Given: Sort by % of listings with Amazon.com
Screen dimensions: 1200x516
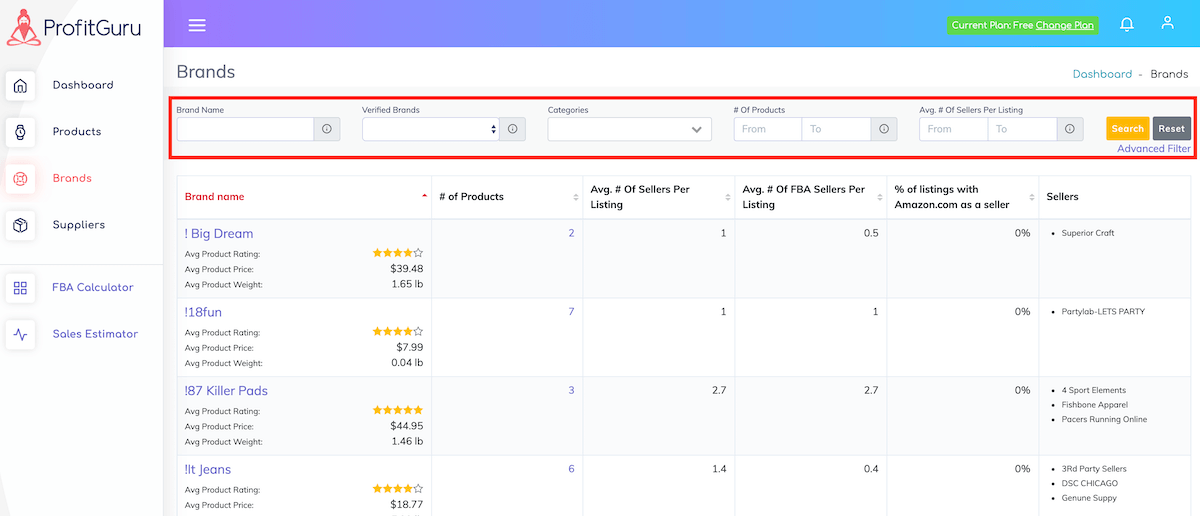Looking at the screenshot, I should coord(963,197).
